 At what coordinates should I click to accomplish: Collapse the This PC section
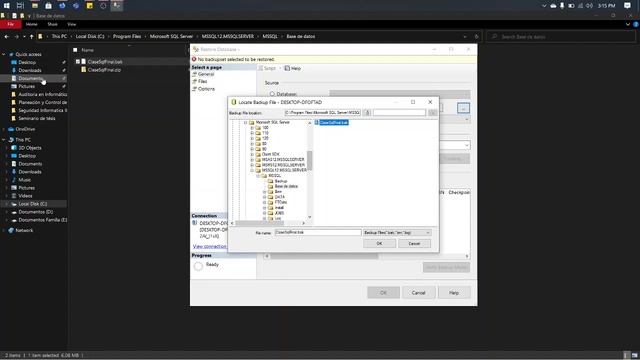(4, 140)
